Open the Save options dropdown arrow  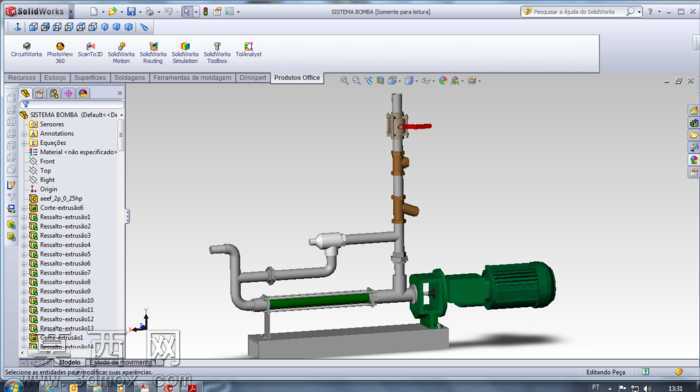click(x=140, y=12)
